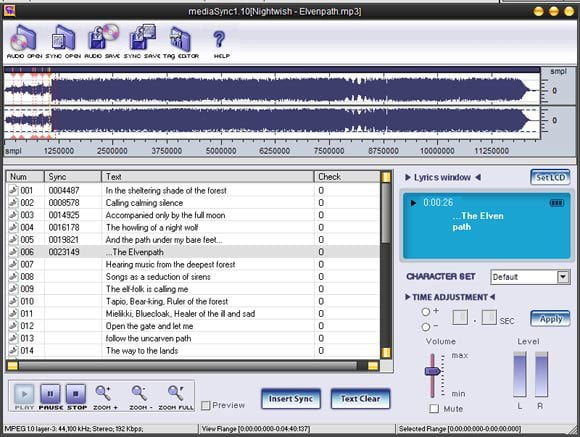580x437 pixels.
Task: Start playback with the Play button
Action: [x=24, y=397]
